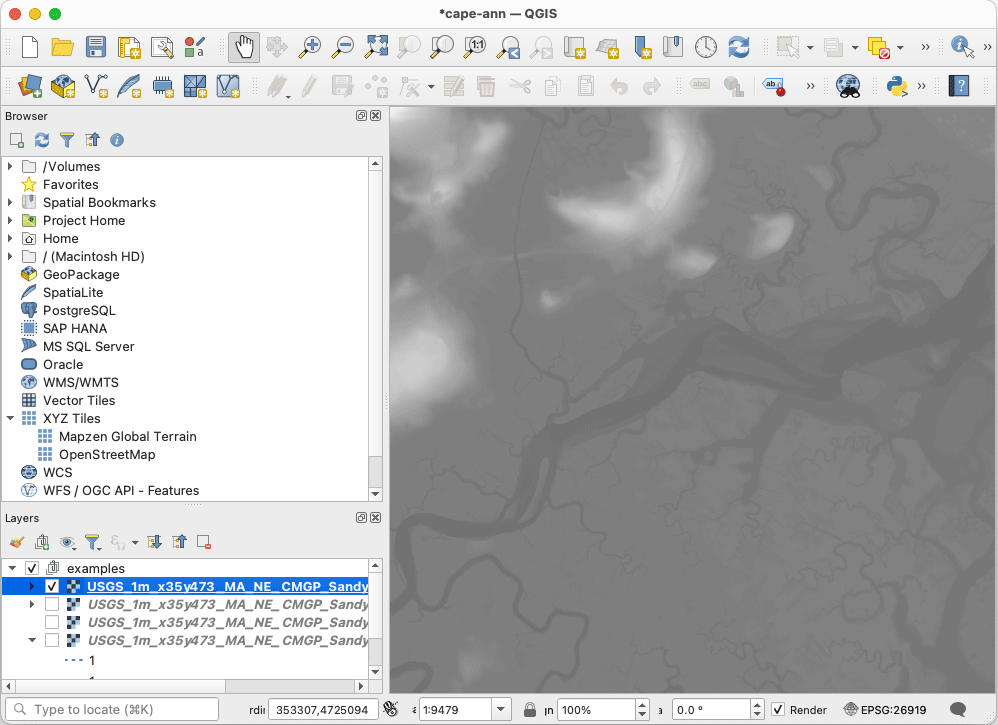Click the lock scale button in status bar
Screen dimensions: 998x725
(x=529, y=709)
